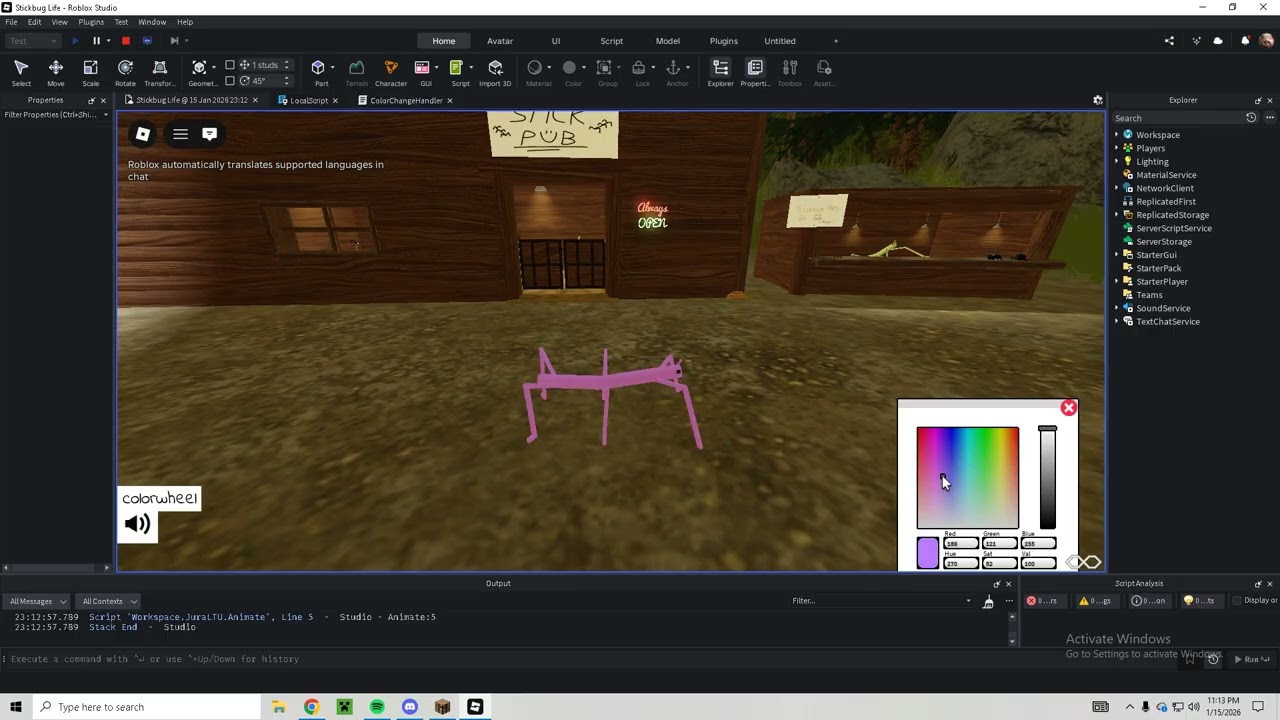The height and width of the screenshot is (720, 1280).
Task: Expand the StarterPlayer node
Action: (1117, 282)
